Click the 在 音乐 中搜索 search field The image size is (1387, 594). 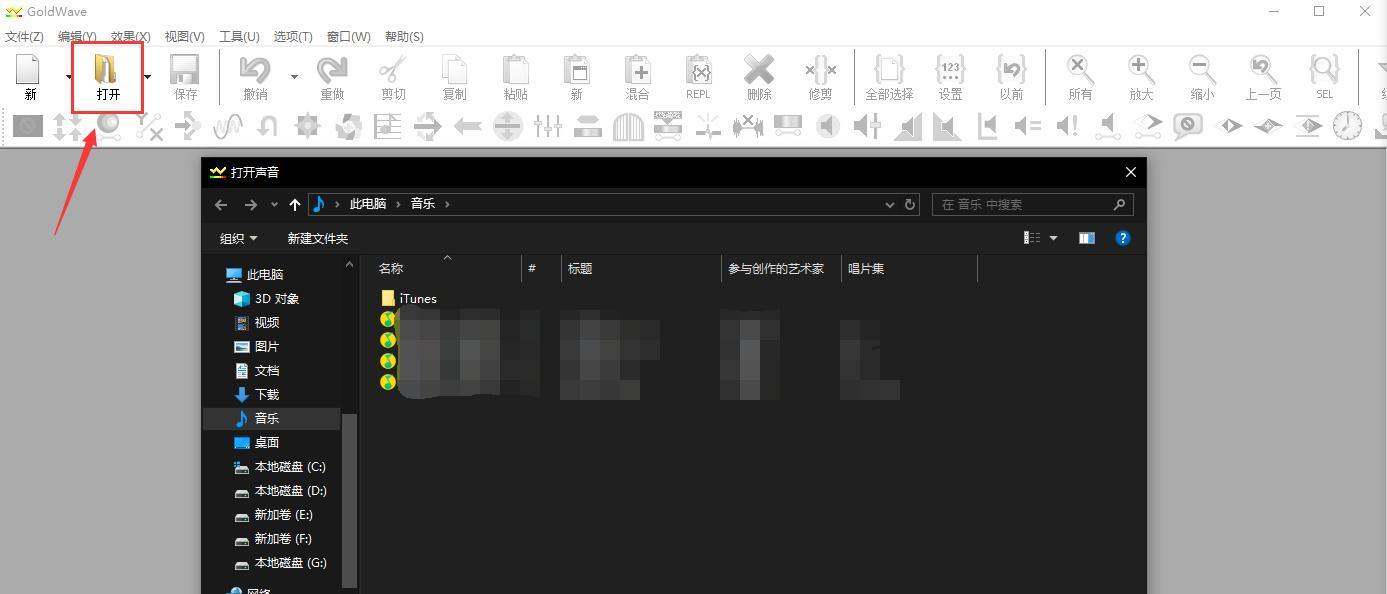(1032, 204)
